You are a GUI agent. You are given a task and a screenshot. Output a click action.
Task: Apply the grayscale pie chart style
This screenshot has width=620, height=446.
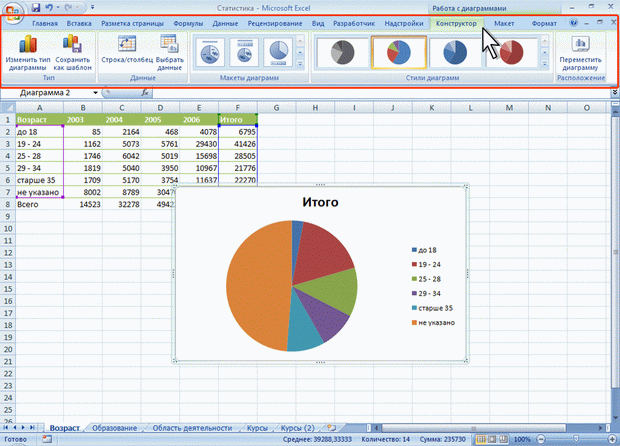pyautogui.click(x=342, y=52)
